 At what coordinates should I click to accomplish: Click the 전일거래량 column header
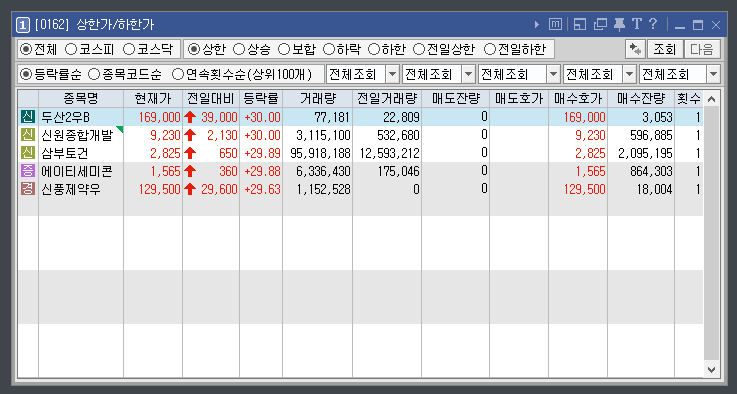[x=387, y=99]
